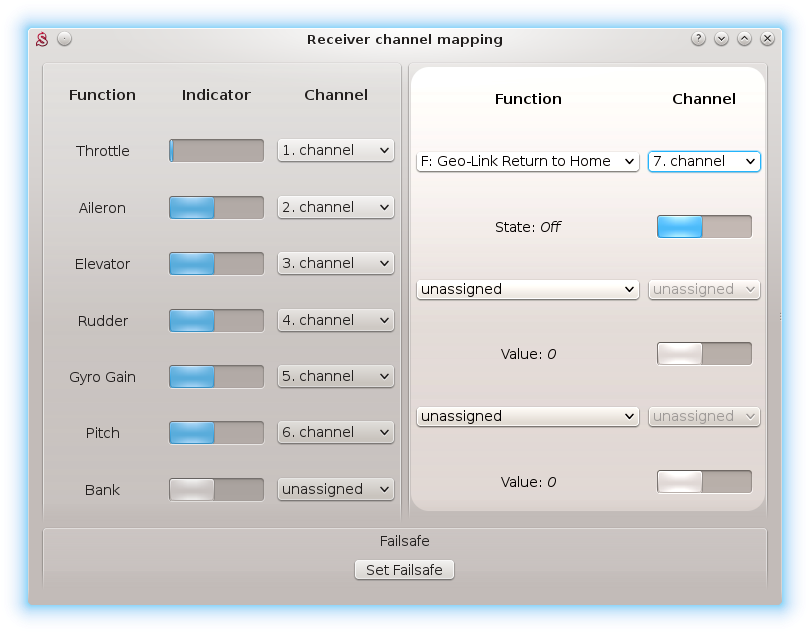Click the Bank indicator bar

pos(217,490)
